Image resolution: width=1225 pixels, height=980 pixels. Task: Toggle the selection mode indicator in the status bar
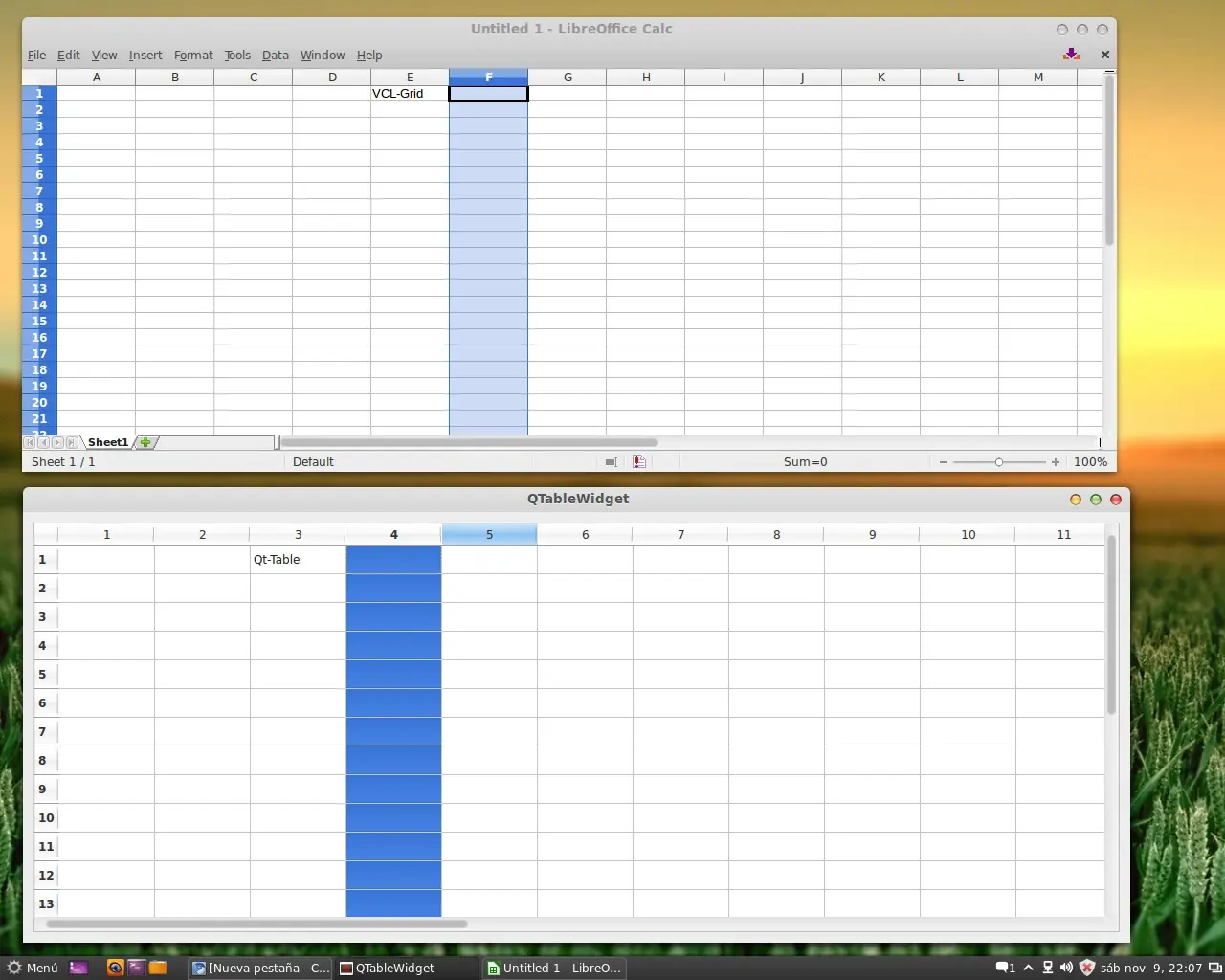point(611,461)
